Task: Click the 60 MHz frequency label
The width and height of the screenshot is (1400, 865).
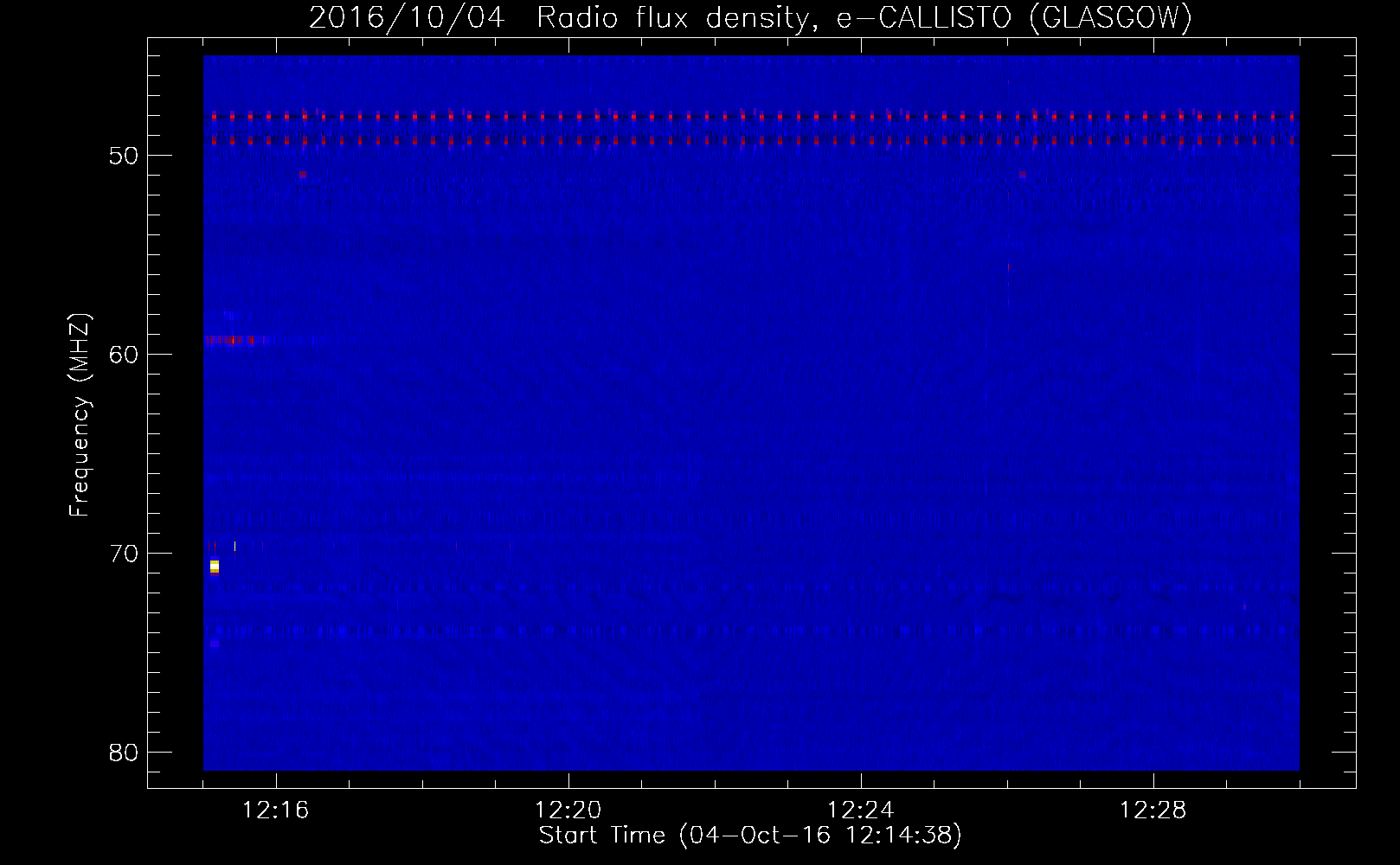Action: click(124, 355)
